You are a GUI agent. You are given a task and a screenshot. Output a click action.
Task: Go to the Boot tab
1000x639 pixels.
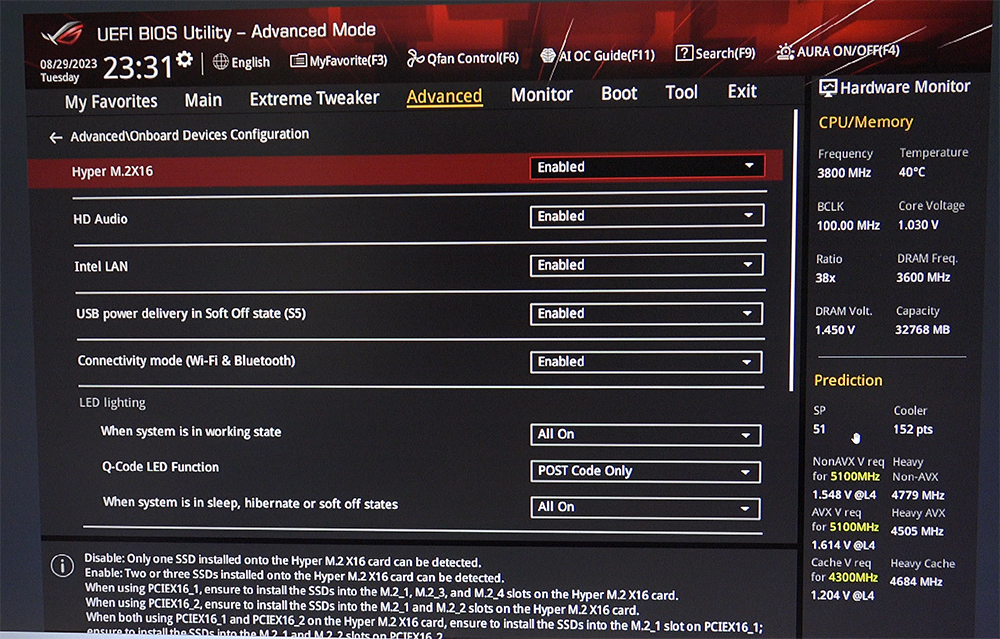tap(619, 93)
